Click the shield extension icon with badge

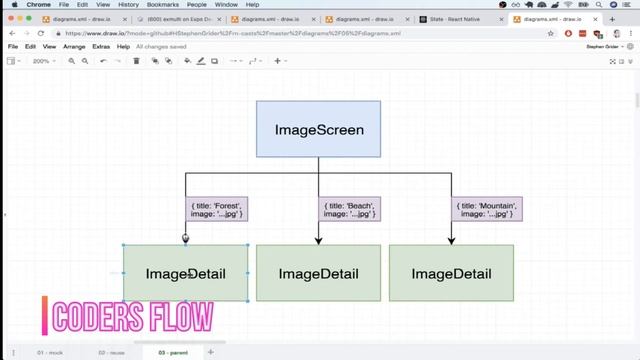[x=598, y=34]
